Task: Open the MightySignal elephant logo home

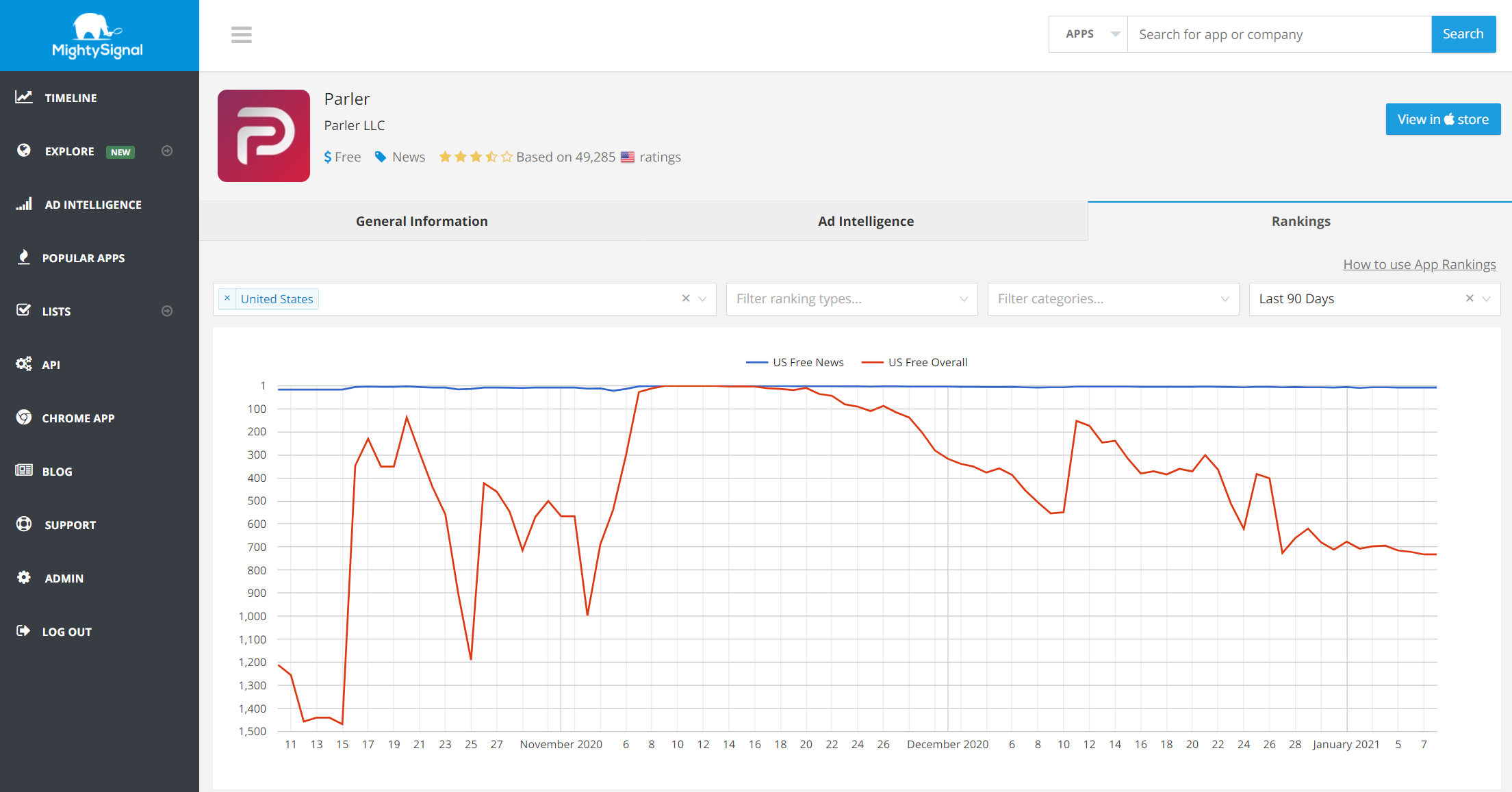Action: pyautogui.click(x=98, y=36)
